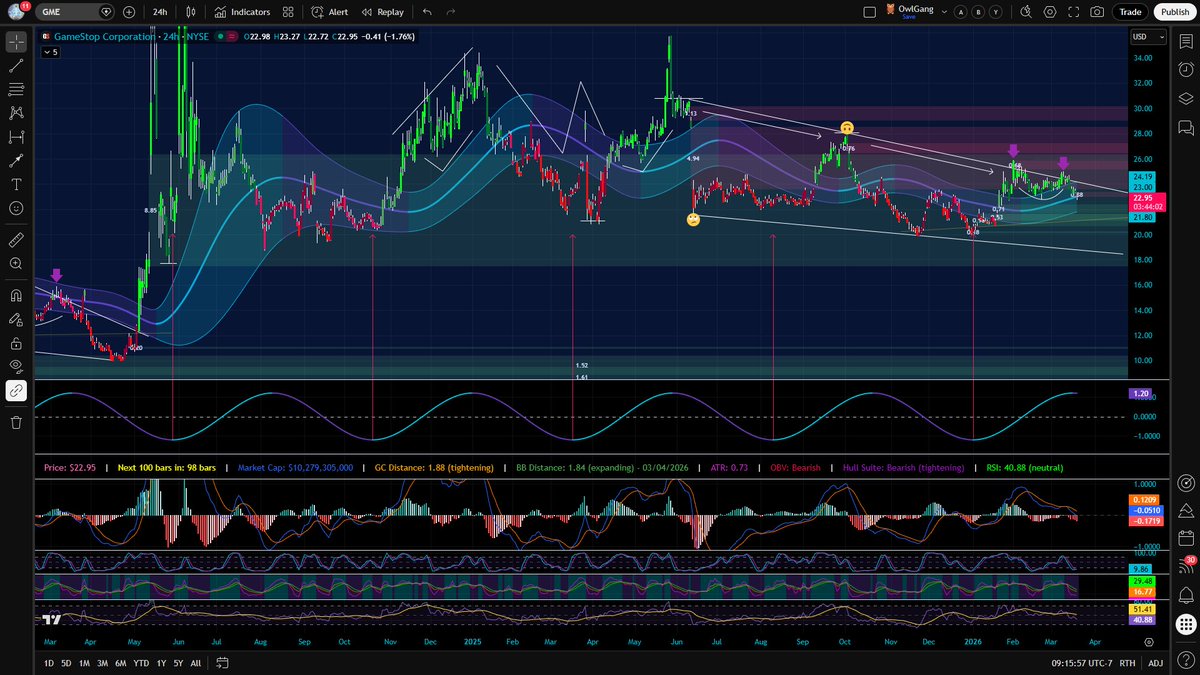Open the candlestick chart type menu
1200x675 pixels.
(192, 12)
